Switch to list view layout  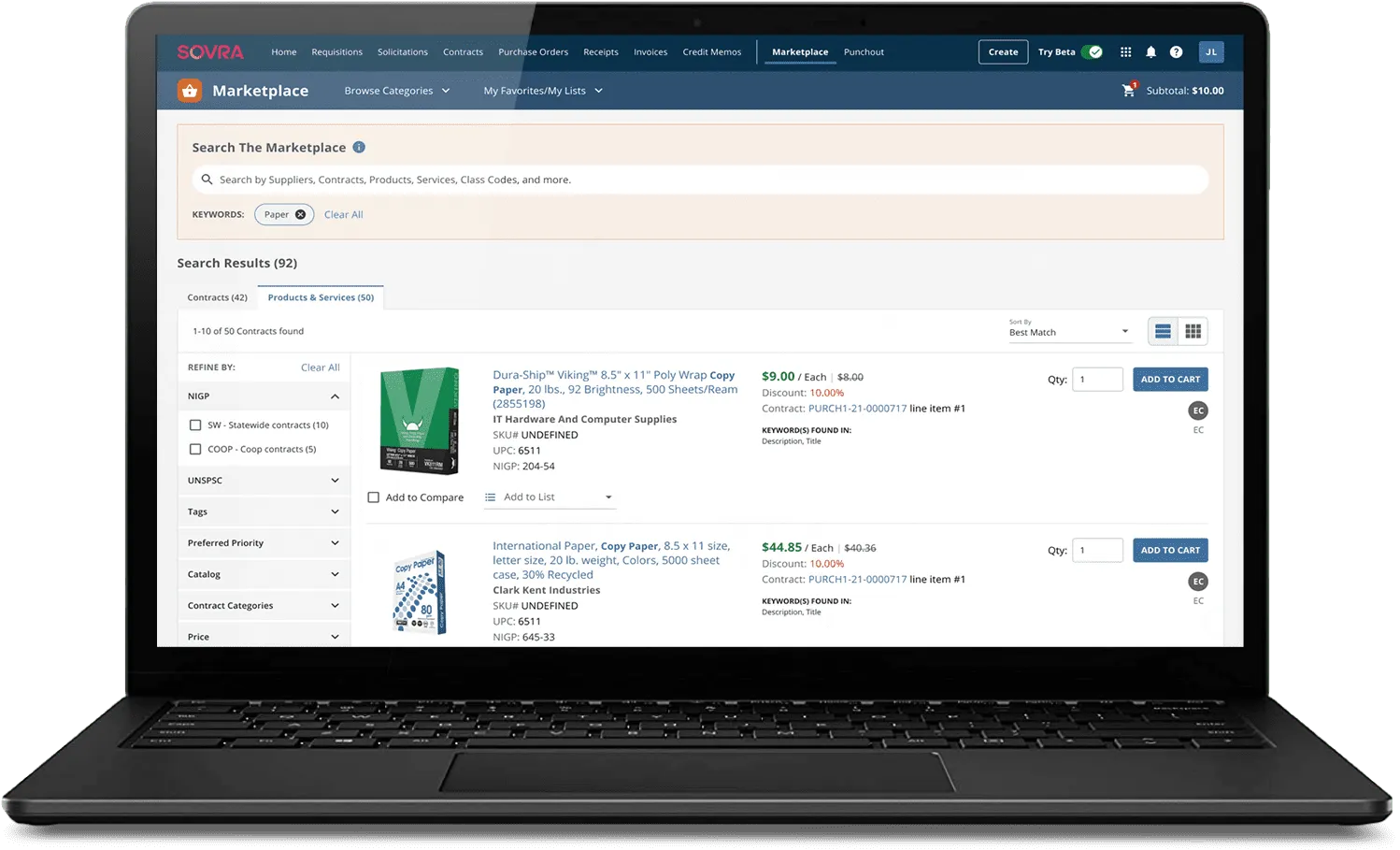1163,331
